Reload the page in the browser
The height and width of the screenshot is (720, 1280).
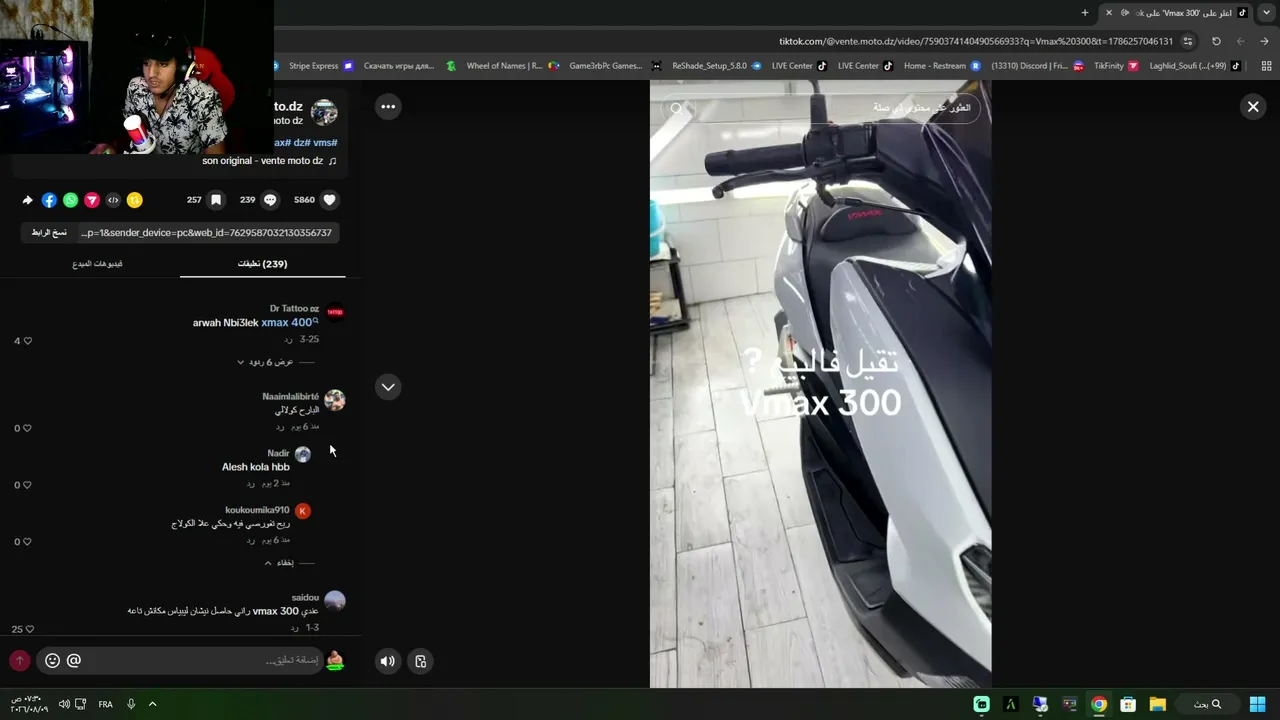tap(1216, 41)
